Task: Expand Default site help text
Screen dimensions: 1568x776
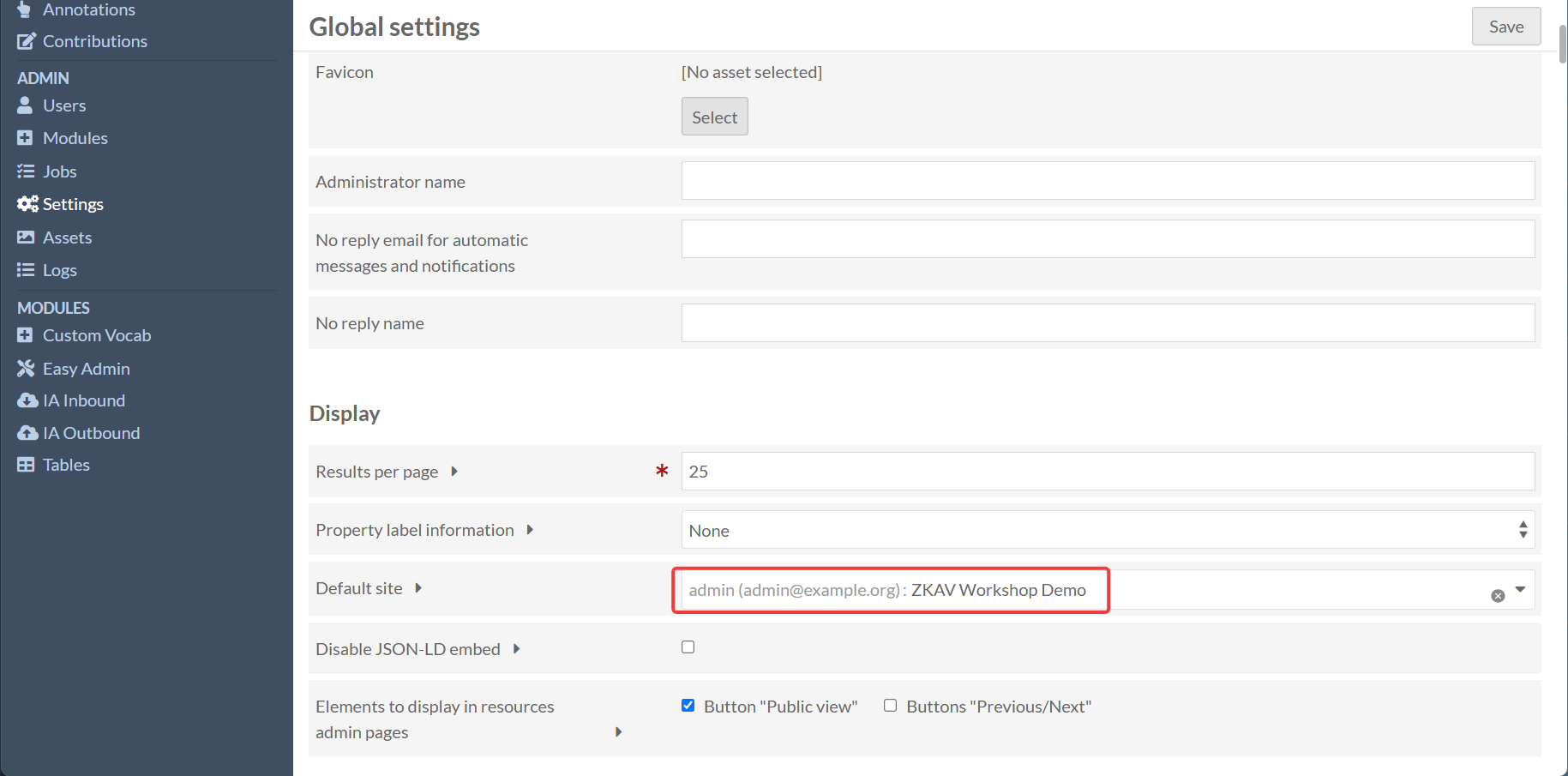Action: coord(418,588)
